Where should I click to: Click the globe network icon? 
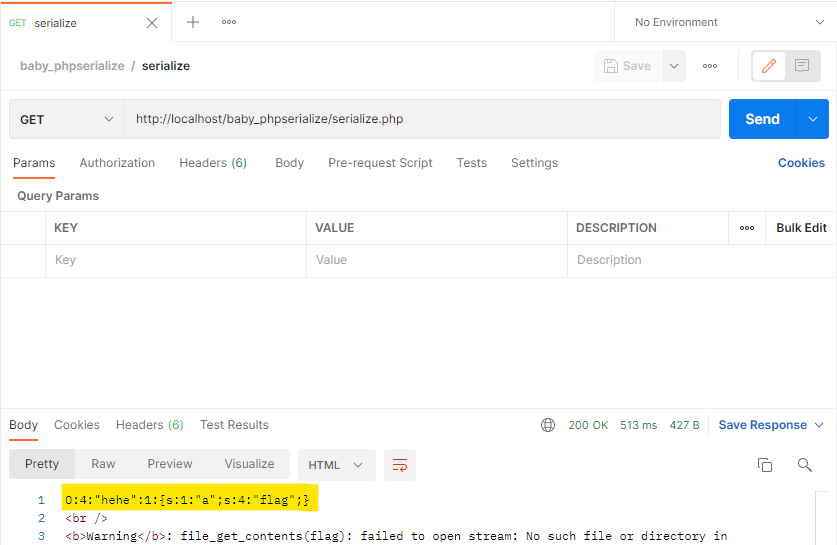[x=548, y=425]
